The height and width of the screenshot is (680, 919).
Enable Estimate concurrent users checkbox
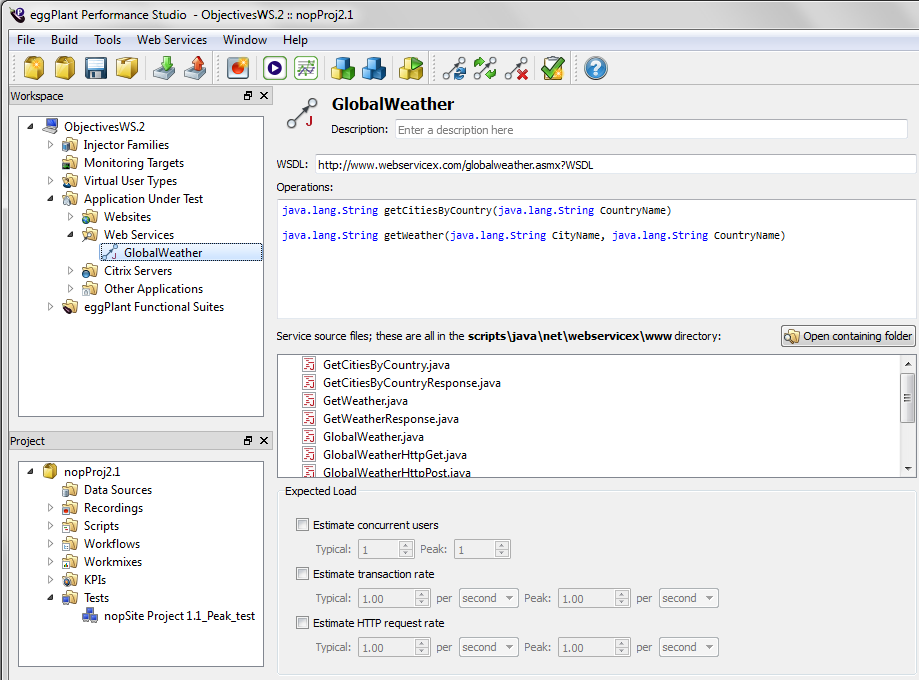pos(302,525)
